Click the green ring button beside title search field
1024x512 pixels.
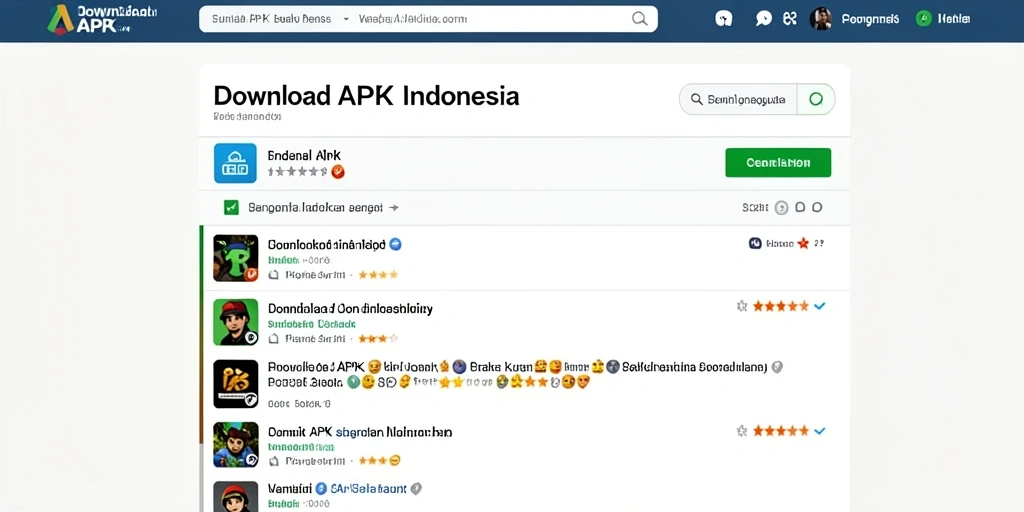[x=816, y=99]
